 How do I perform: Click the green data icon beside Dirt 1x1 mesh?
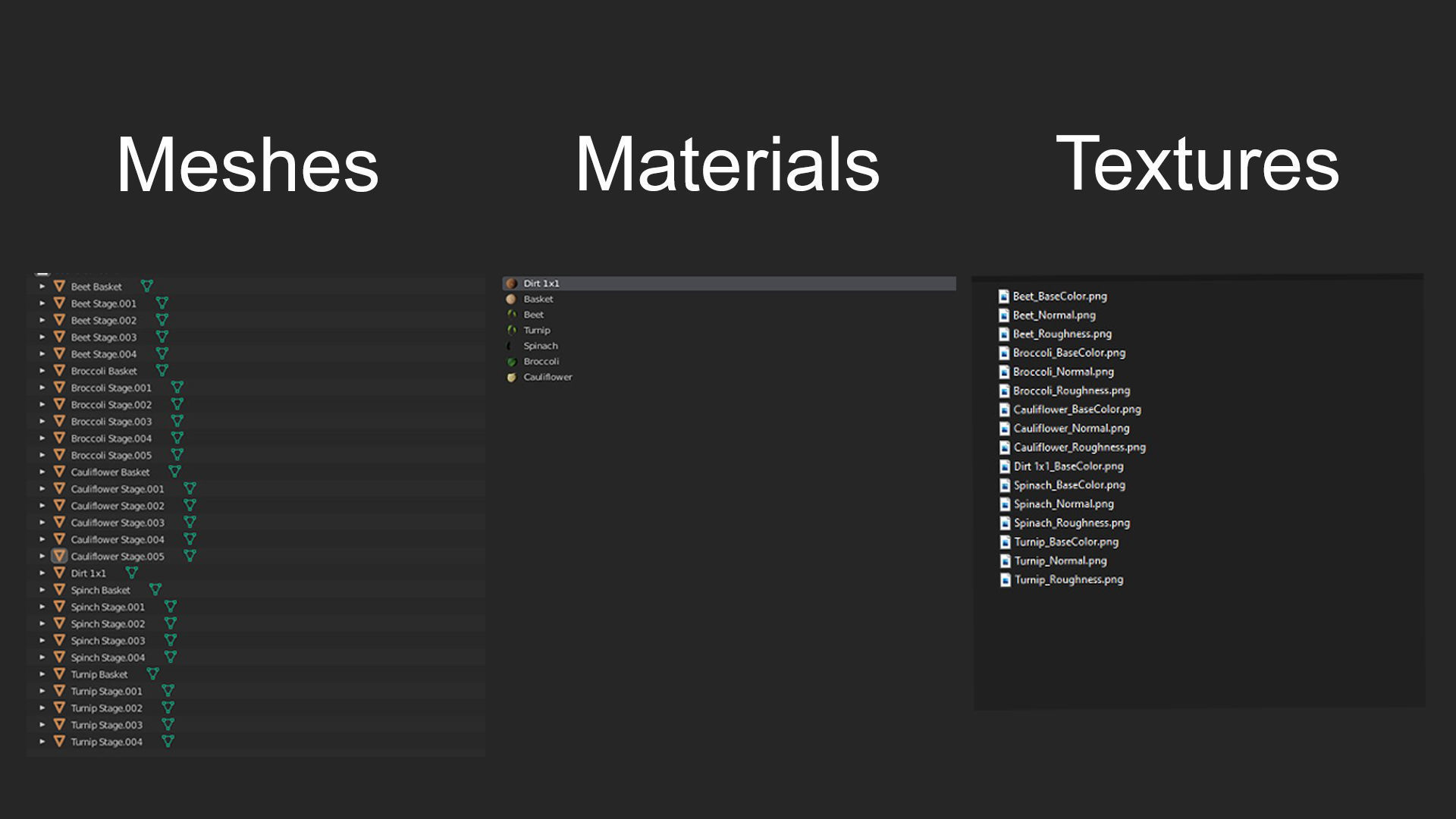pyautogui.click(x=131, y=573)
